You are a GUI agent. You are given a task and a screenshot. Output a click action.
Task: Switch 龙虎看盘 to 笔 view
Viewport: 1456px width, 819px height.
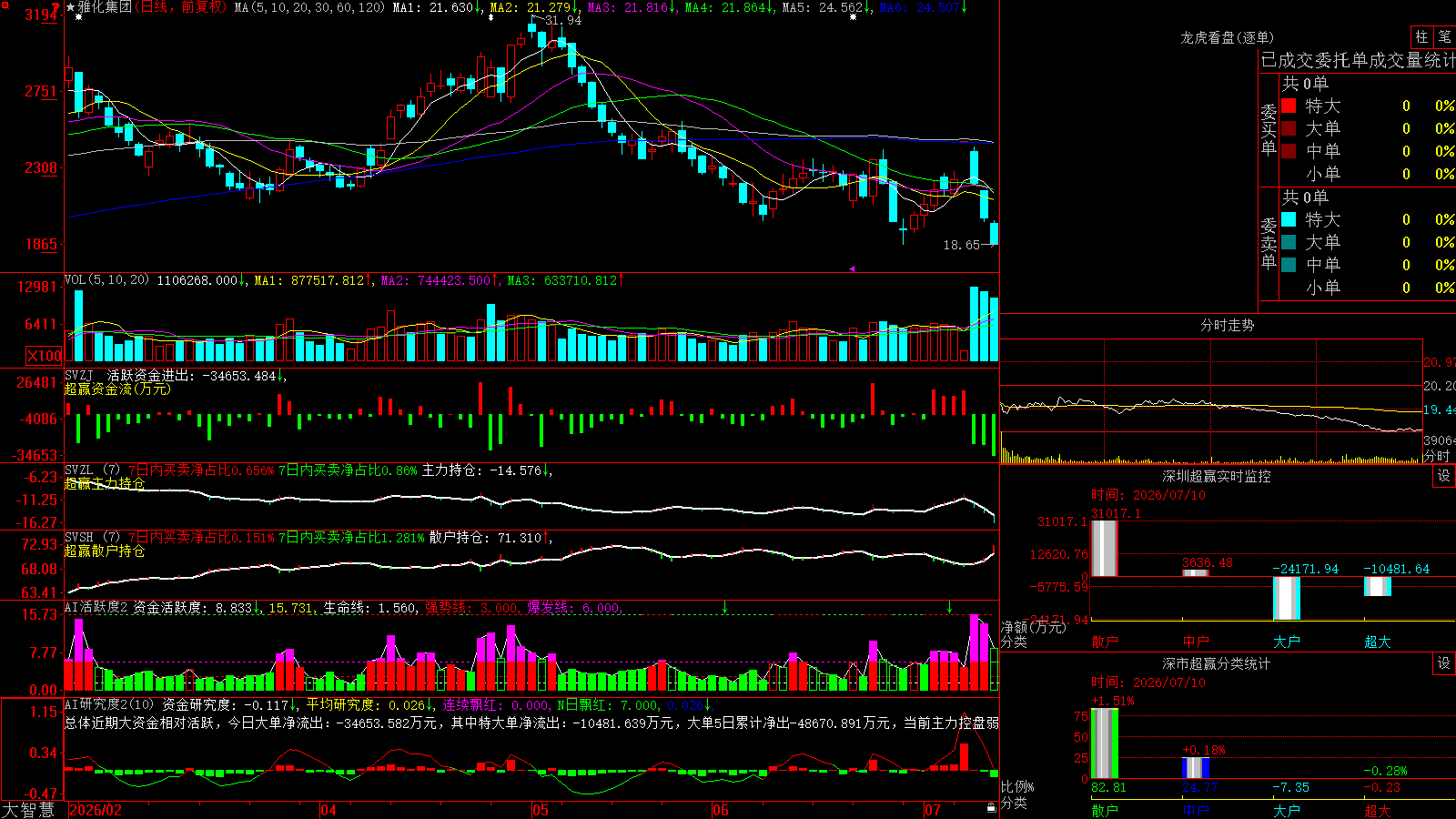(x=1445, y=37)
